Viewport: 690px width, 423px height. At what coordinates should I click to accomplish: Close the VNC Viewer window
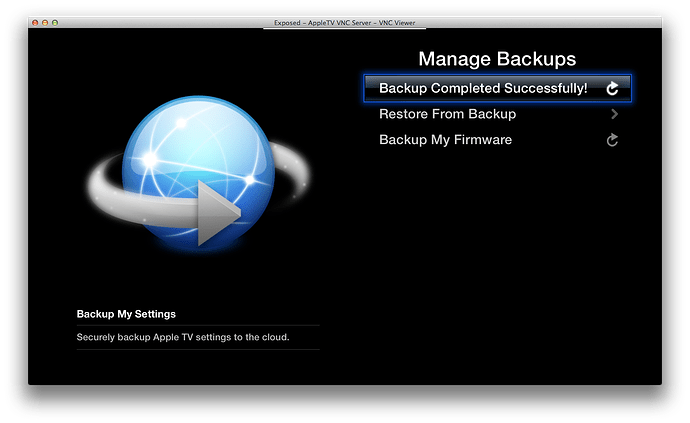(x=35, y=22)
